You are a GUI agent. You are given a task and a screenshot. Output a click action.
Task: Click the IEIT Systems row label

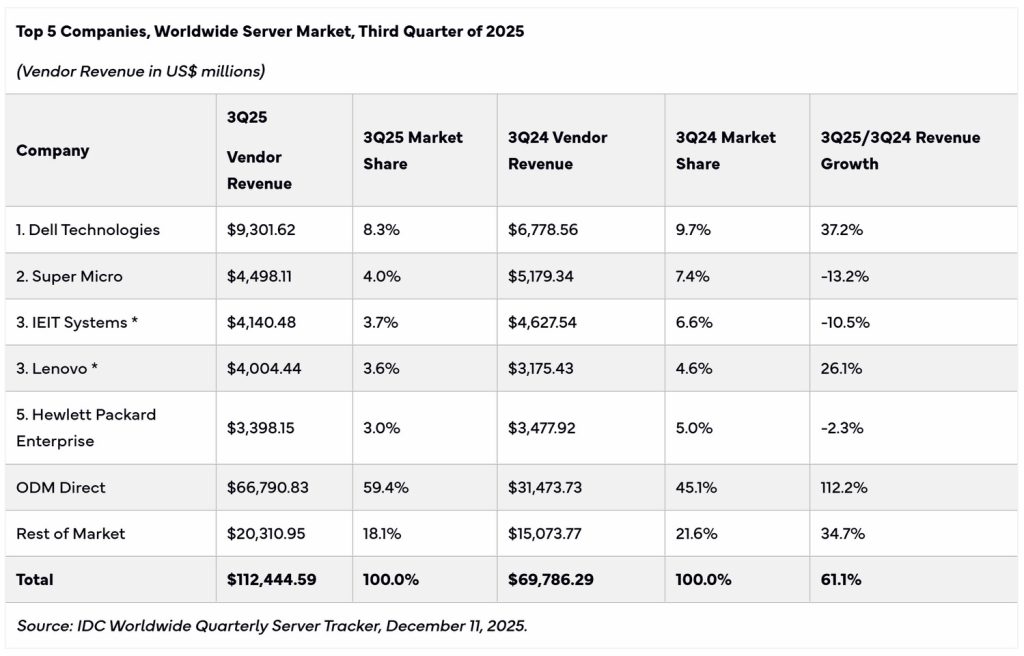pos(76,322)
